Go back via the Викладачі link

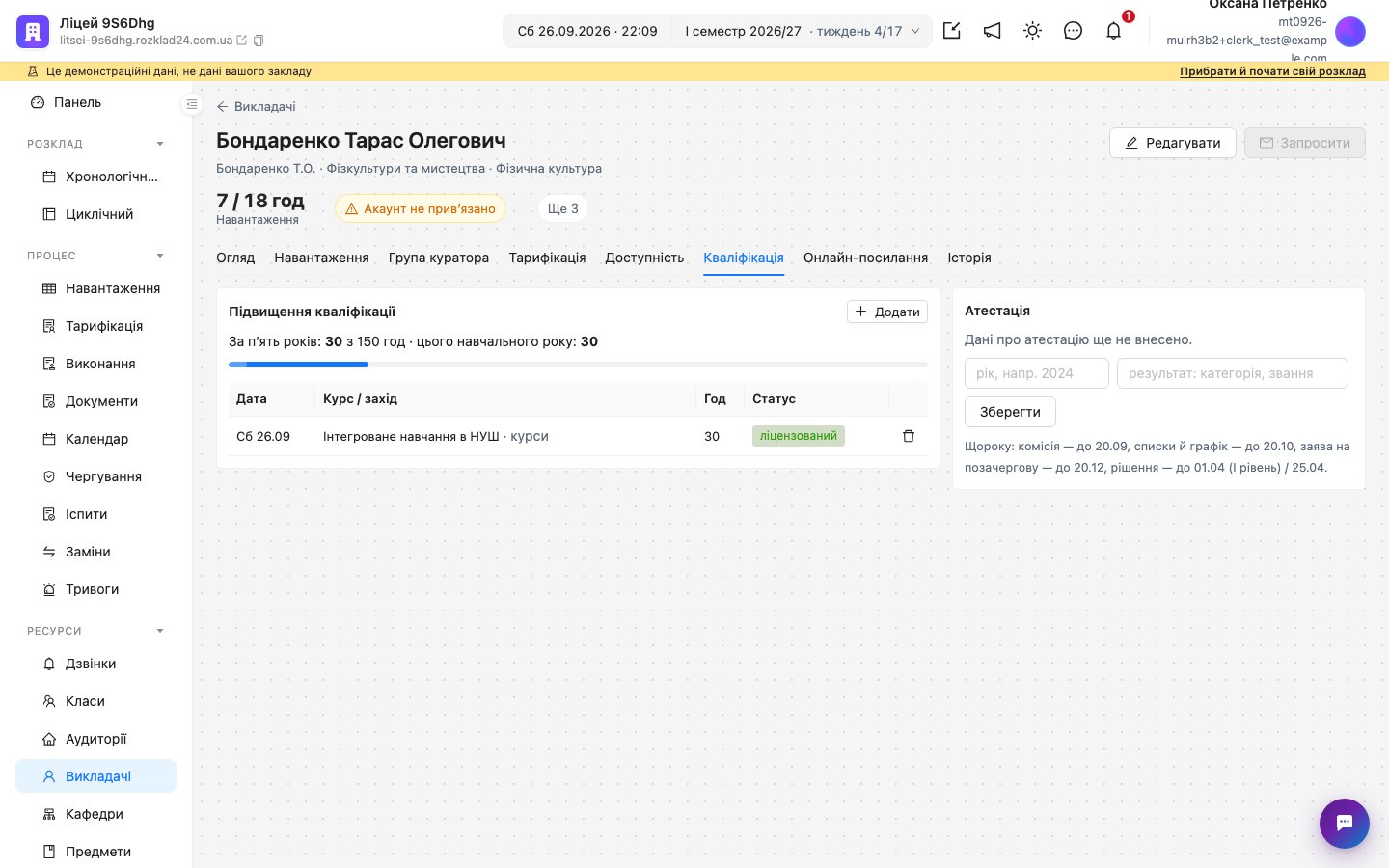(x=257, y=106)
